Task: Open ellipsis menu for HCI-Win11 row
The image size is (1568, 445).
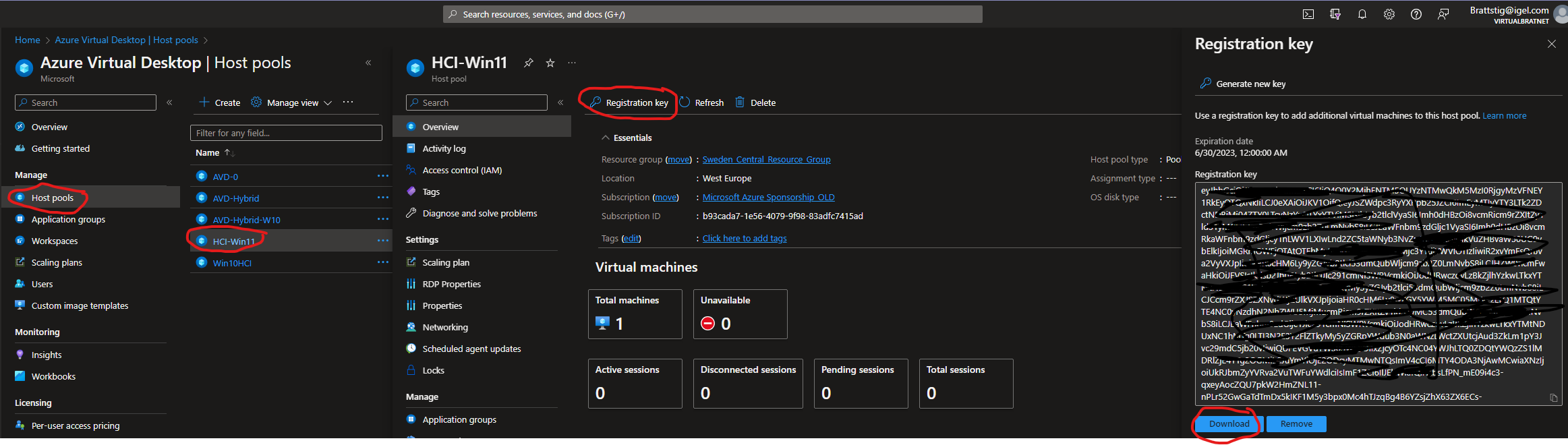Action: [x=383, y=241]
